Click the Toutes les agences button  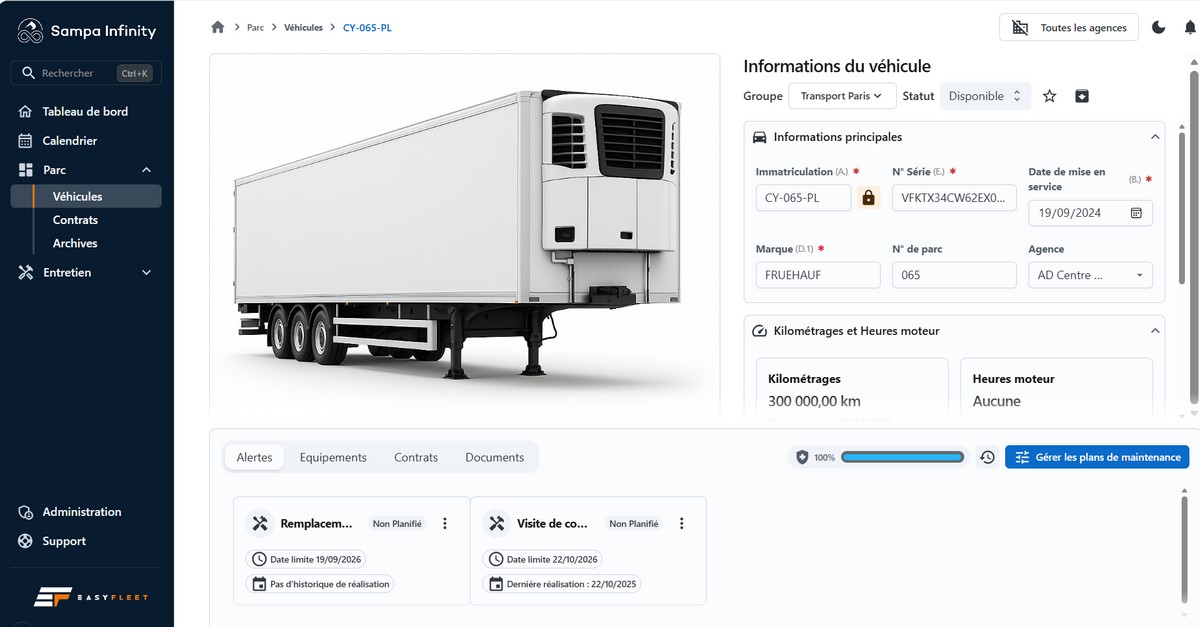[1069, 28]
